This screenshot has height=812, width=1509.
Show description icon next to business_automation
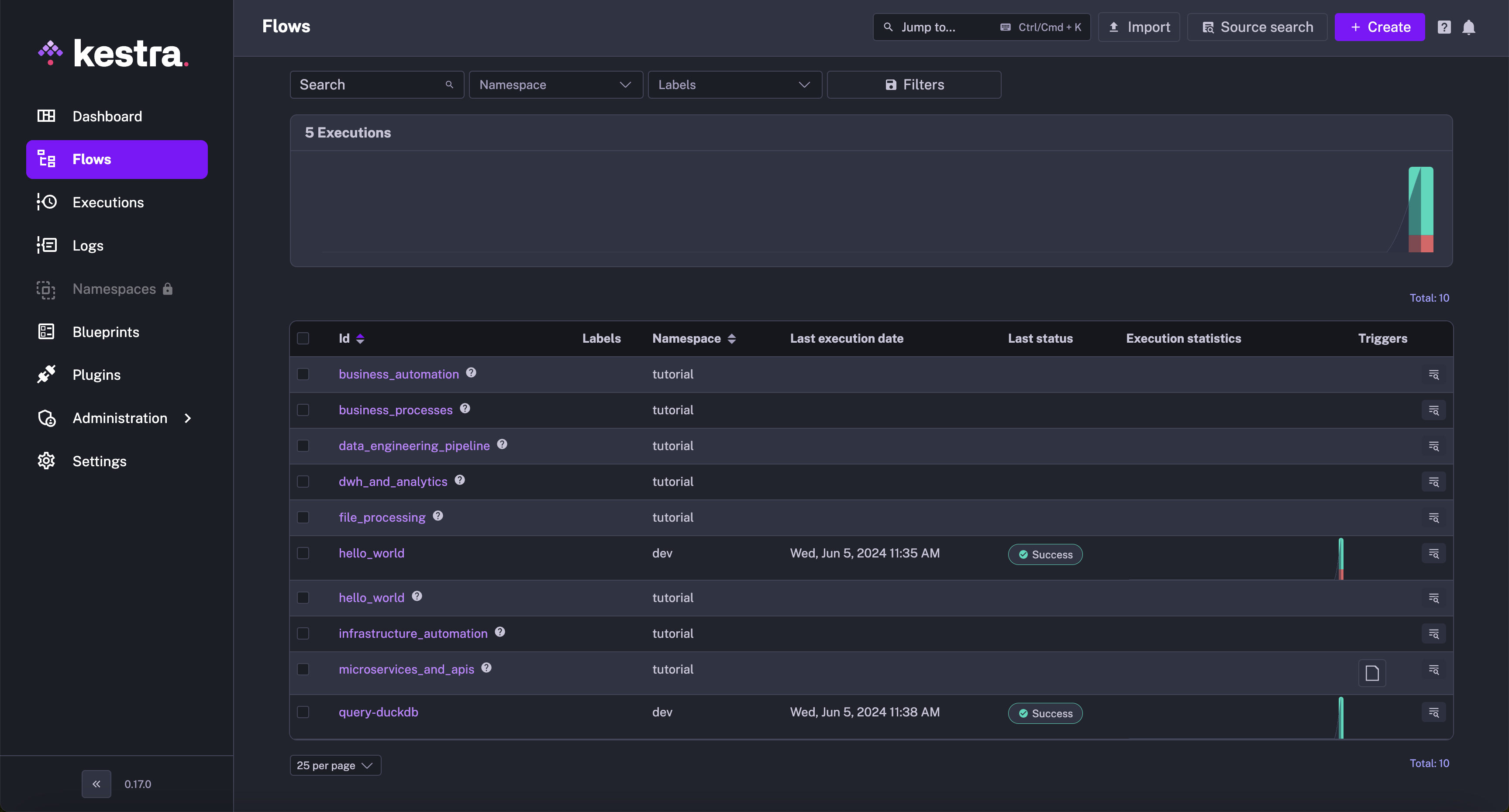[x=471, y=373]
